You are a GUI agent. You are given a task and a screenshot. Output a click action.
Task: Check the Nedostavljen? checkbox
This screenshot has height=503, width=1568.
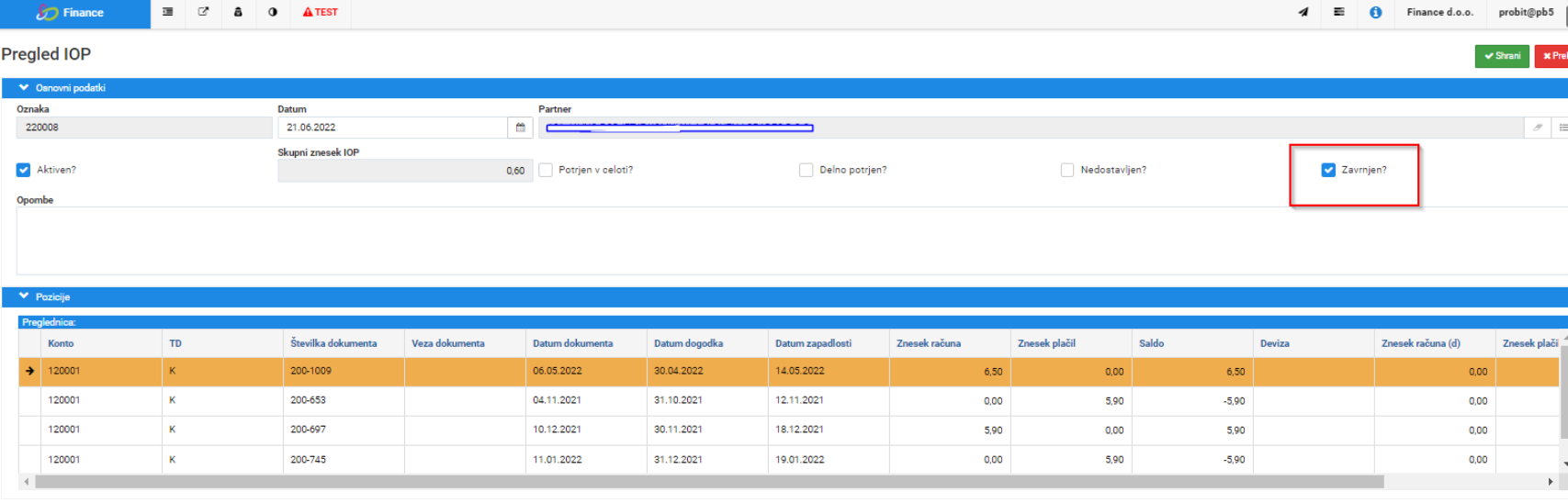1067,170
